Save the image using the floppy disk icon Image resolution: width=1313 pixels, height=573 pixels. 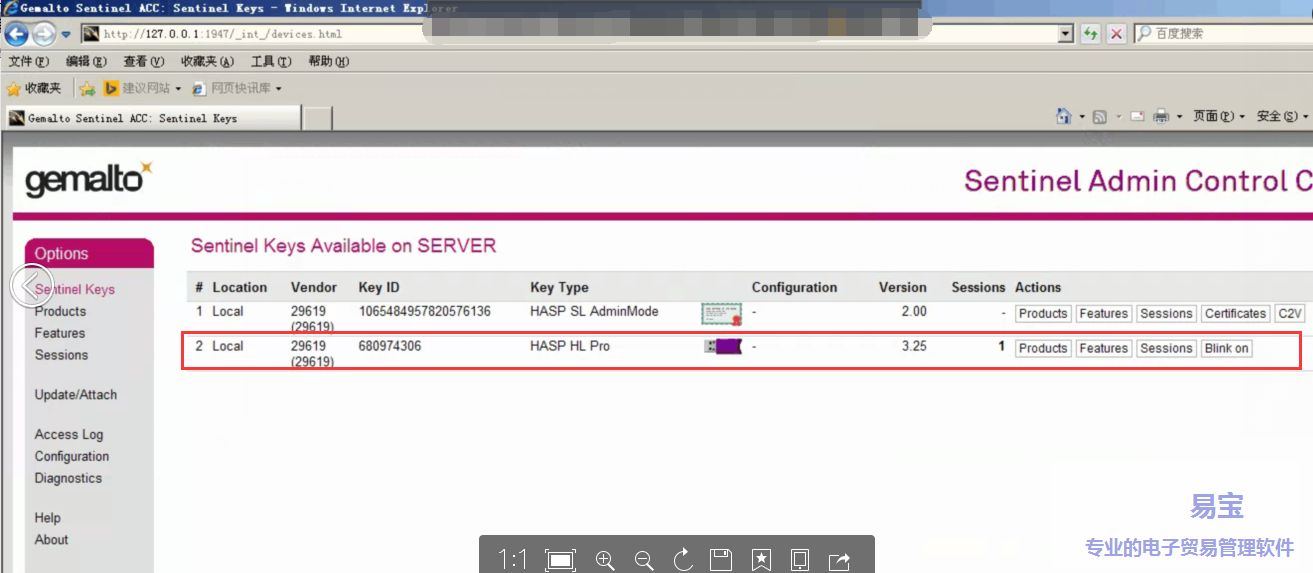(721, 560)
